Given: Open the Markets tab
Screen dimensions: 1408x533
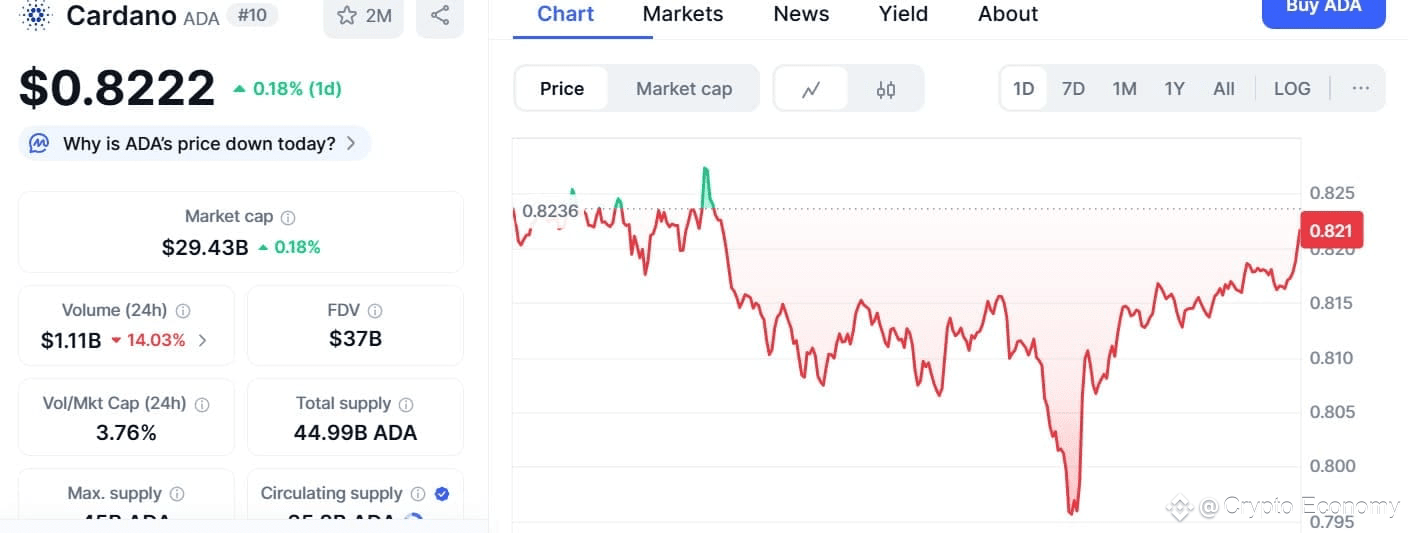Looking at the screenshot, I should pos(683,14).
